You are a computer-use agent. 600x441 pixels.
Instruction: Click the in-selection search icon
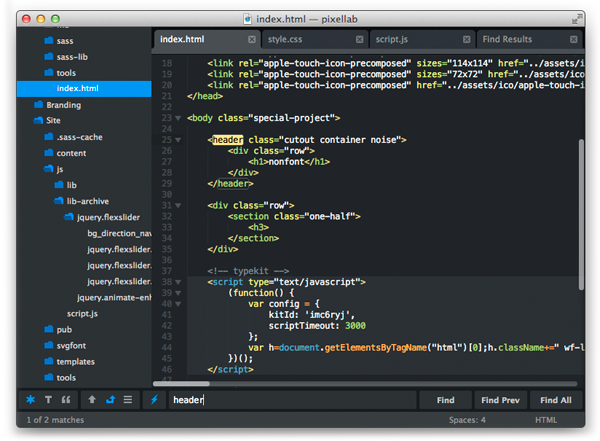(x=128, y=400)
